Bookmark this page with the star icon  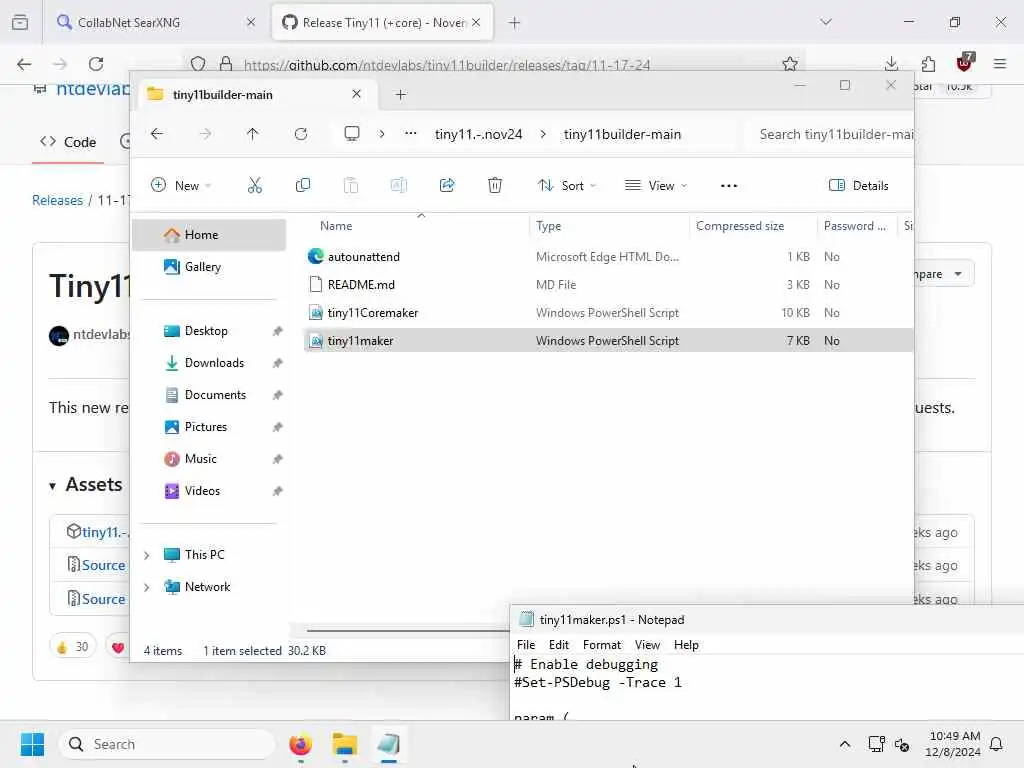pos(790,64)
